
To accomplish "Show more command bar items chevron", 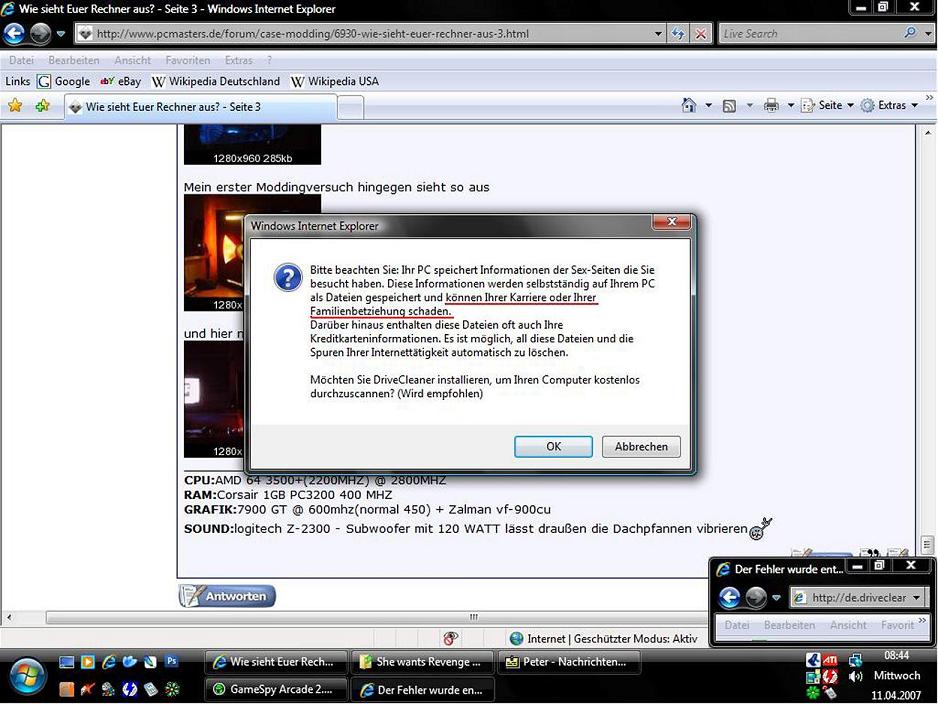I will 929,97.
